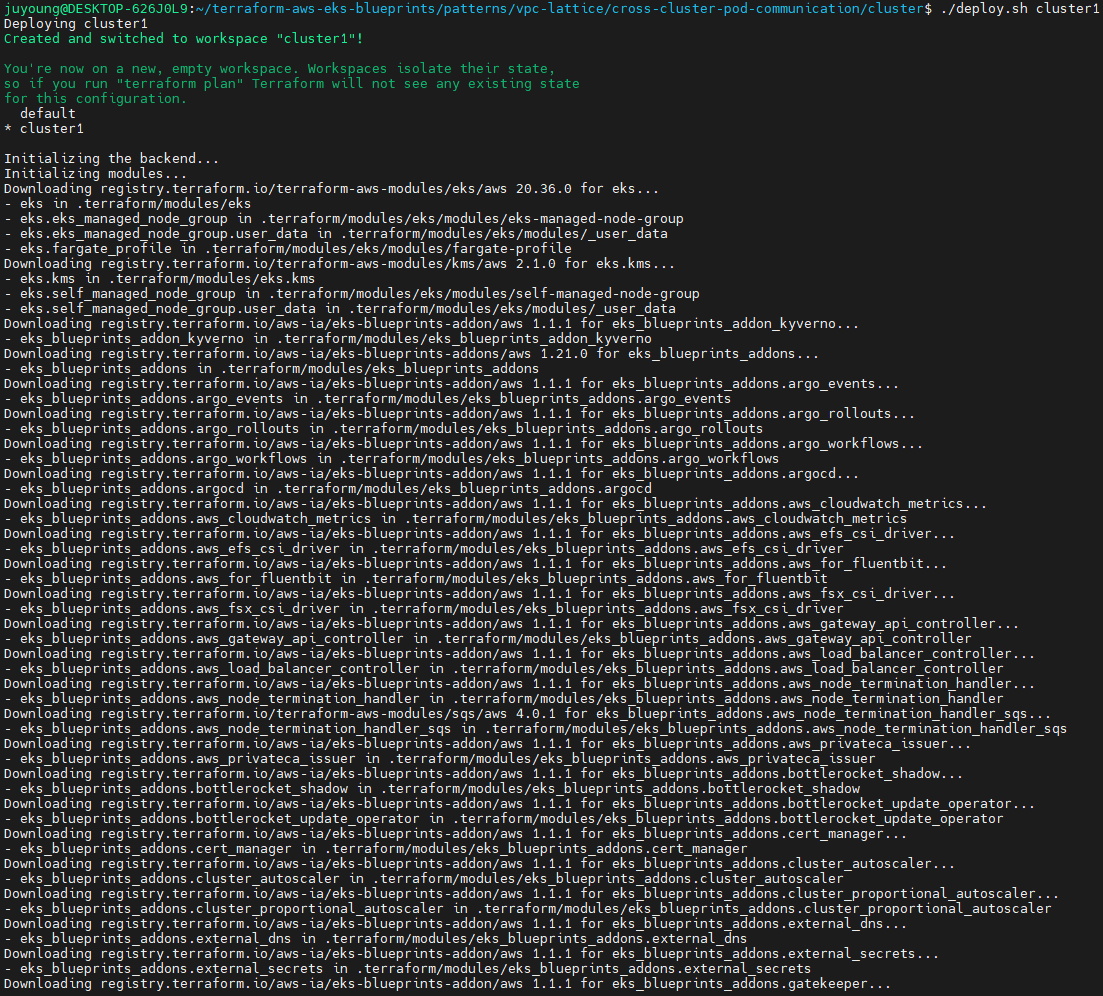Click the '- eks_blueprints_addons.external_dns in' line

375,938
